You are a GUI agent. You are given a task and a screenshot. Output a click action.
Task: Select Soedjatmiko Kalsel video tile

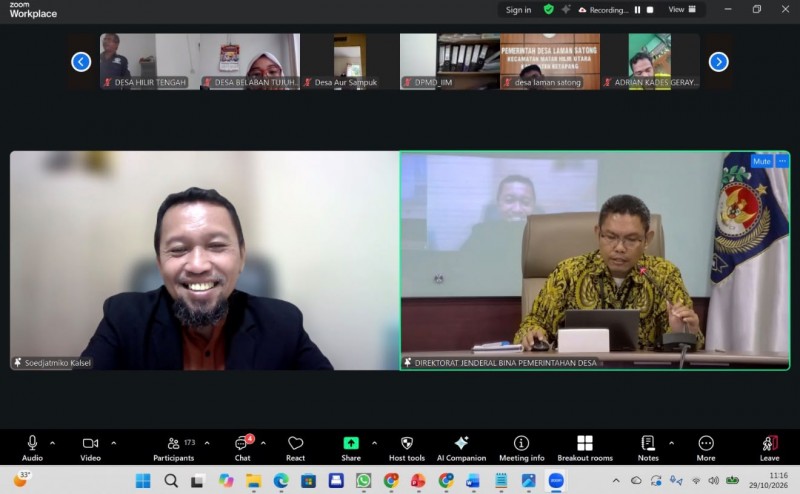click(204, 260)
